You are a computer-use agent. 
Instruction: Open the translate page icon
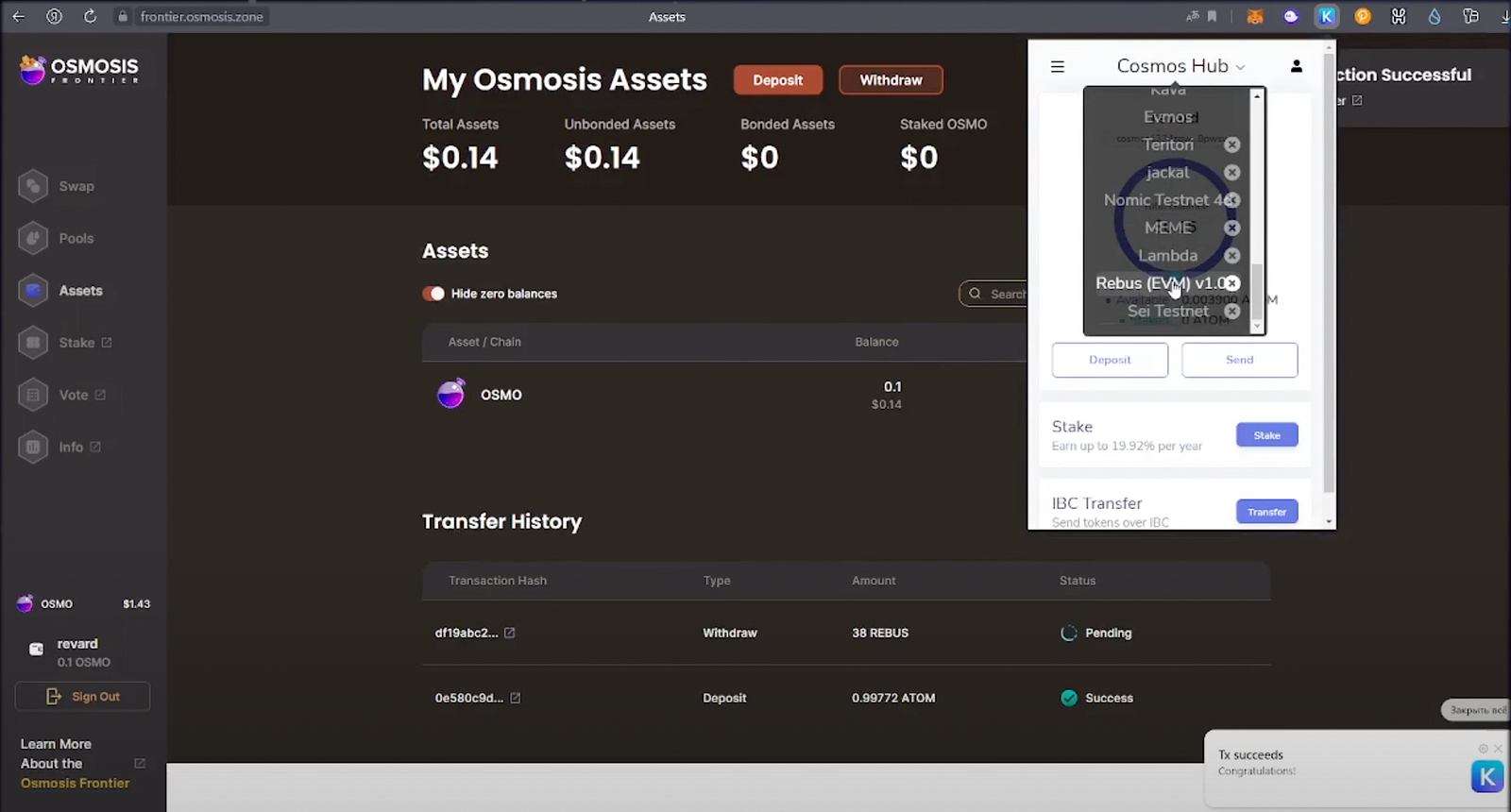click(1193, 16)
